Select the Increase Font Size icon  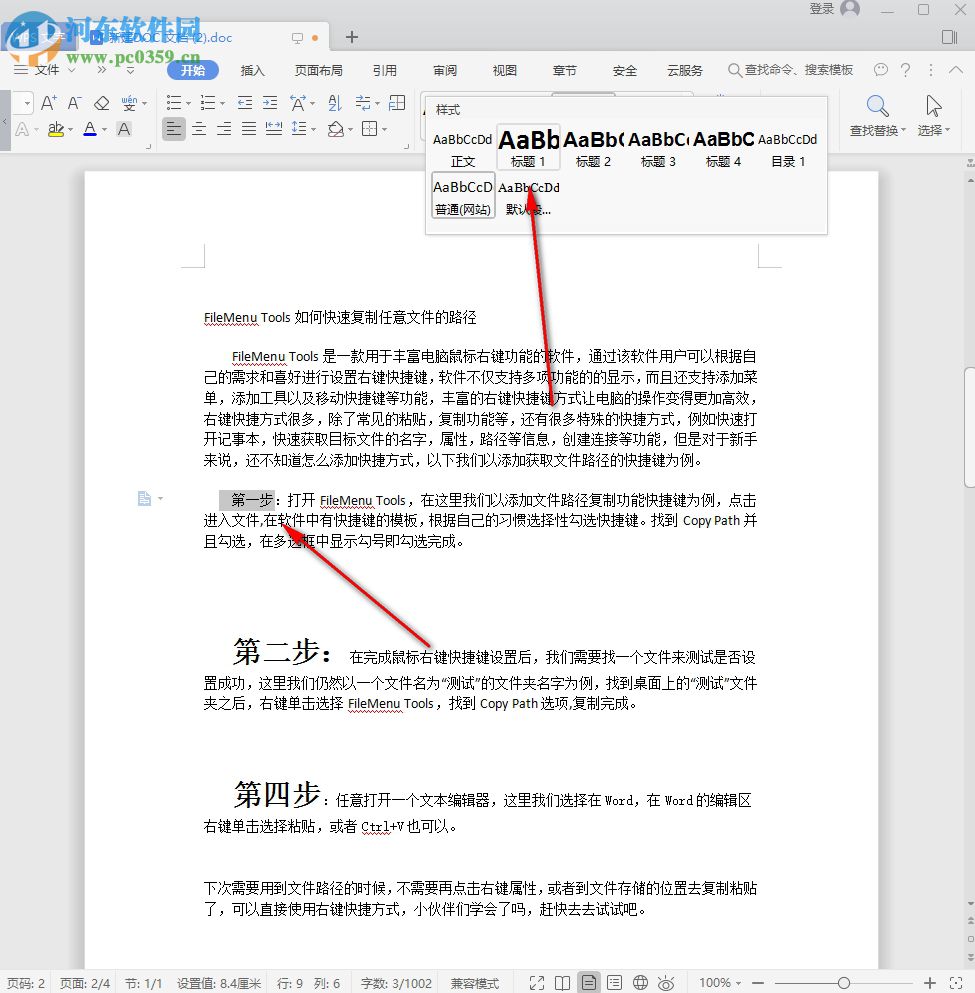(x=47, y=102)
